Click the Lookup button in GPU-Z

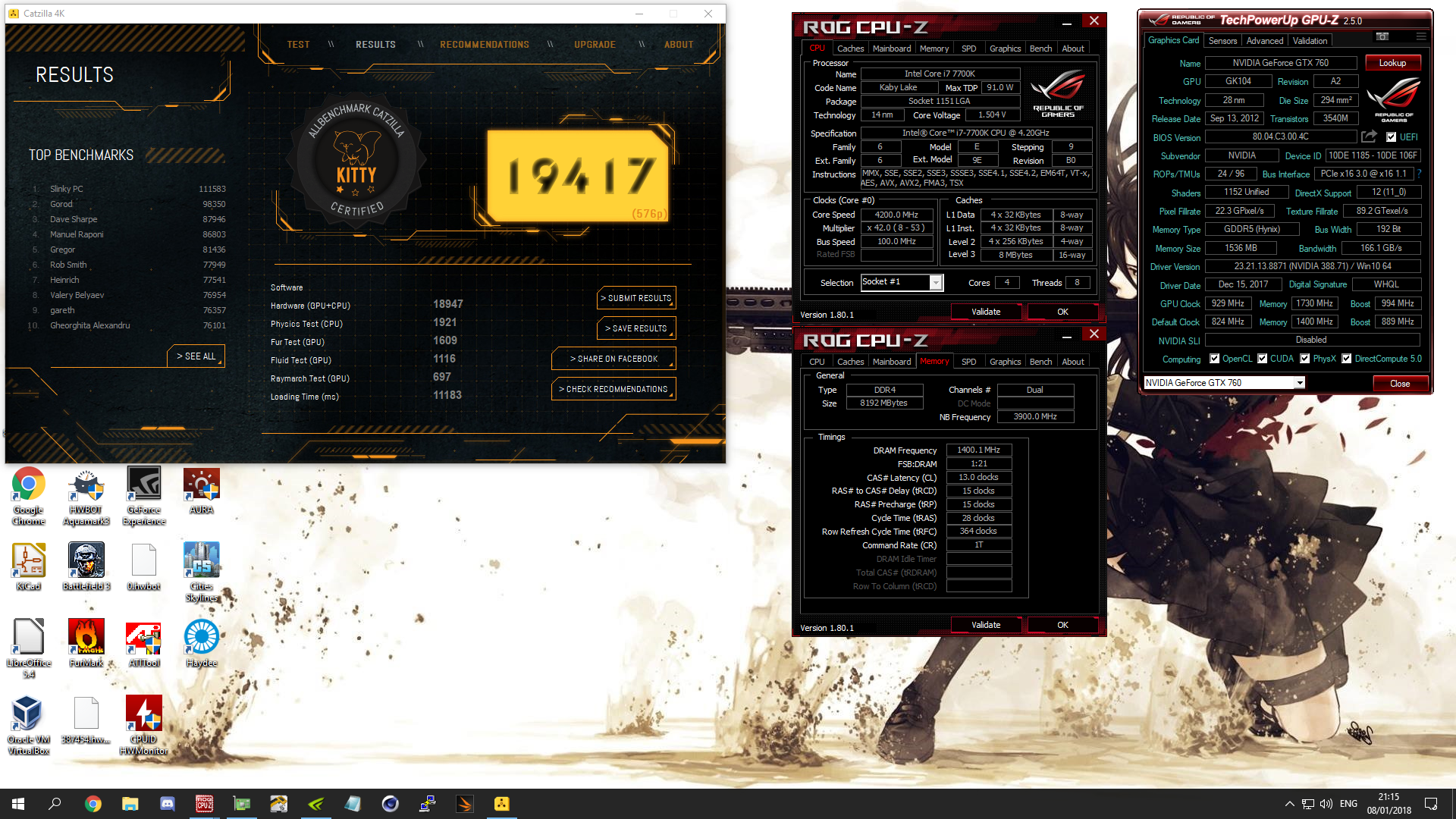pyautogui.click(x=1392, y=63)
